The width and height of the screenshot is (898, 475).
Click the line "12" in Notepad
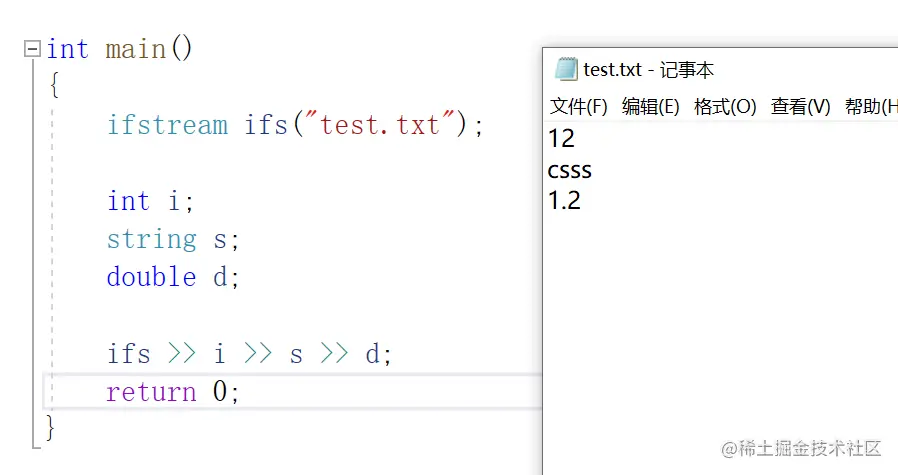[561, 139]
